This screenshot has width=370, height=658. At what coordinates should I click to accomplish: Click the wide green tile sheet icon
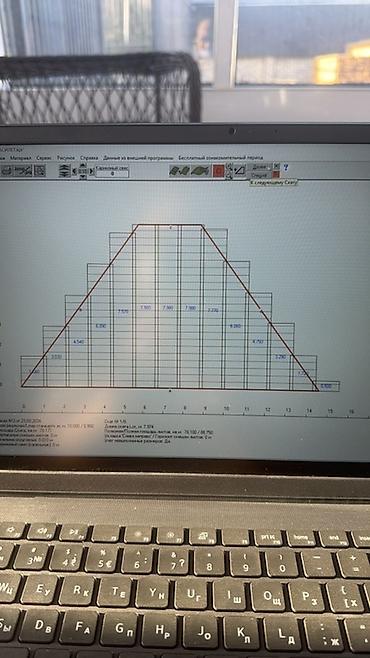point(200,171)
